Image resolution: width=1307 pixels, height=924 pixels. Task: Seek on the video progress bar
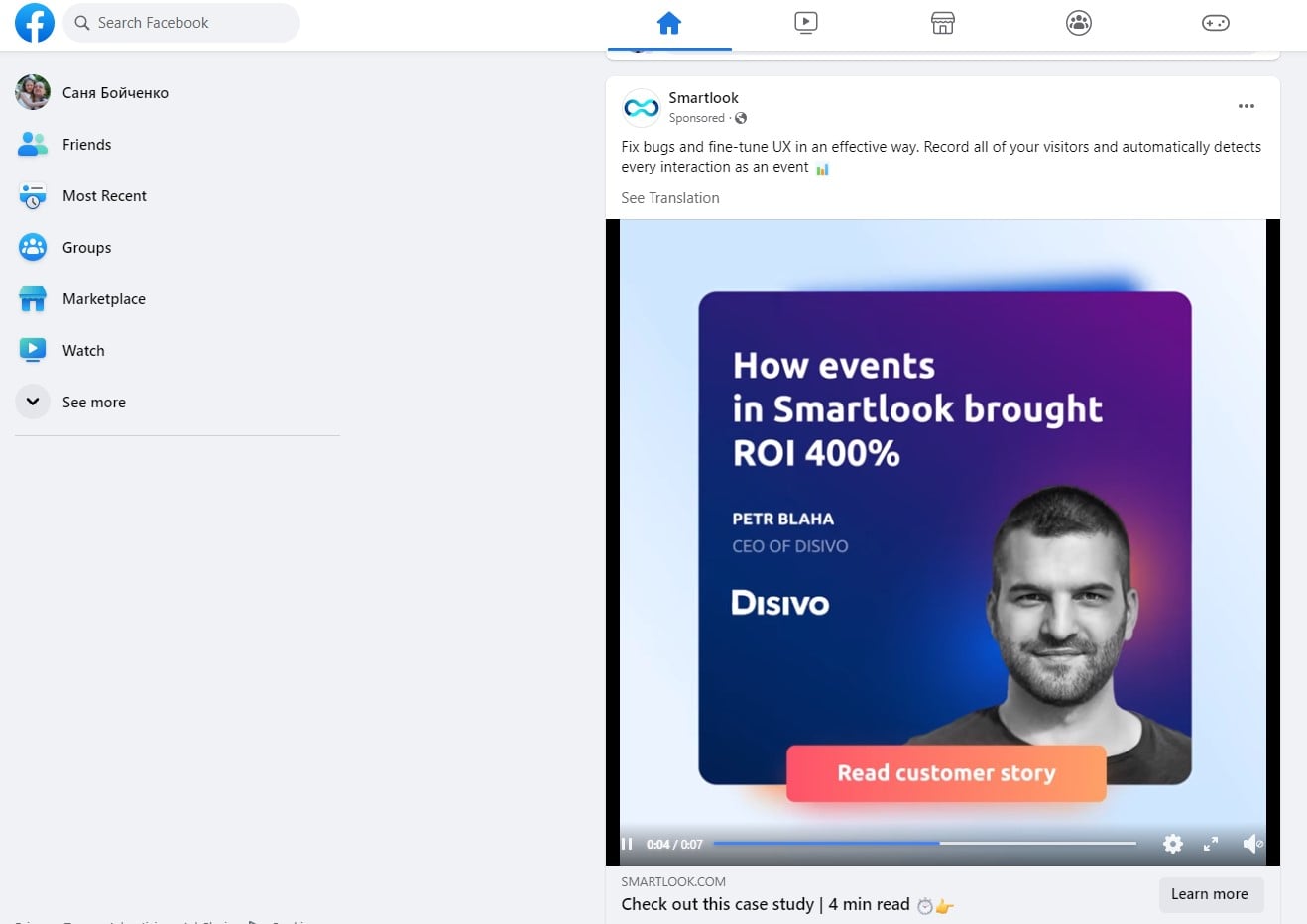924,844
